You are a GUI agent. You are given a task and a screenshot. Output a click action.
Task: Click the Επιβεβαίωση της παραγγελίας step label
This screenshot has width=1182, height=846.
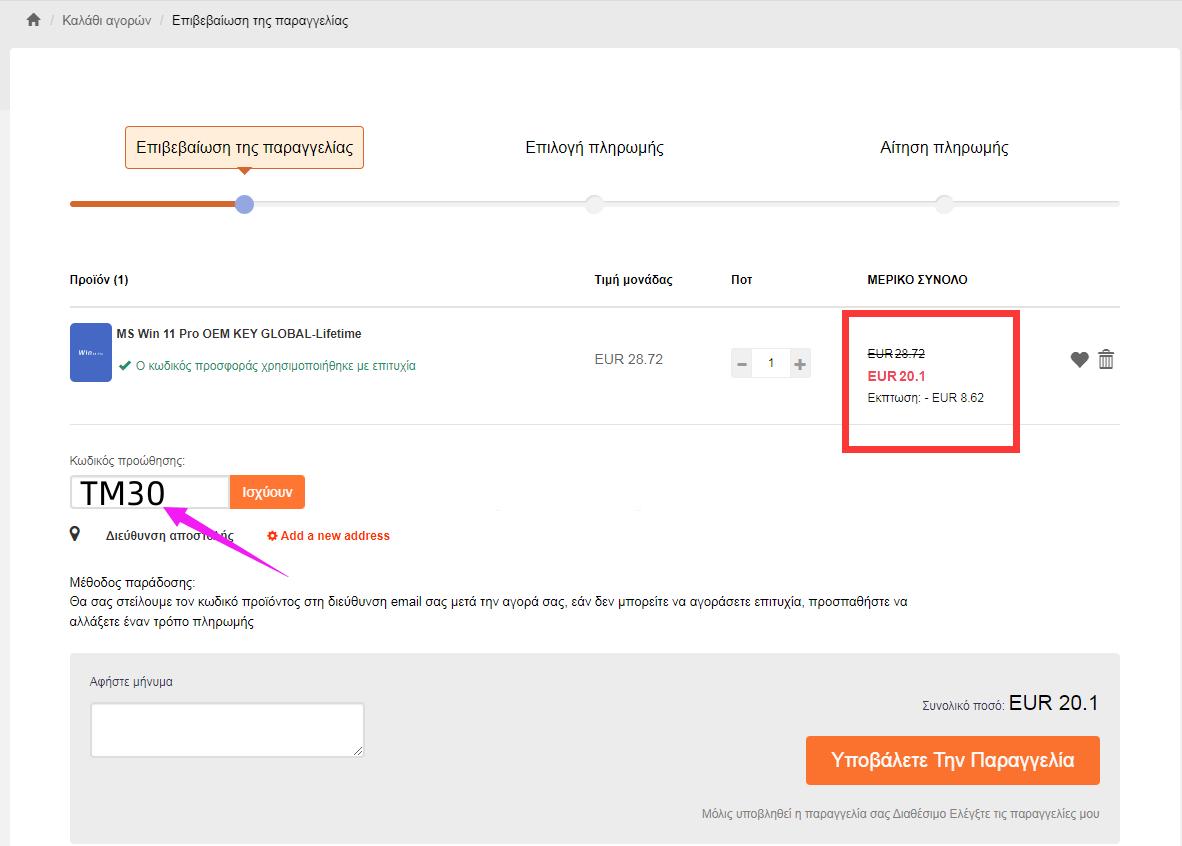coord(244,147)
